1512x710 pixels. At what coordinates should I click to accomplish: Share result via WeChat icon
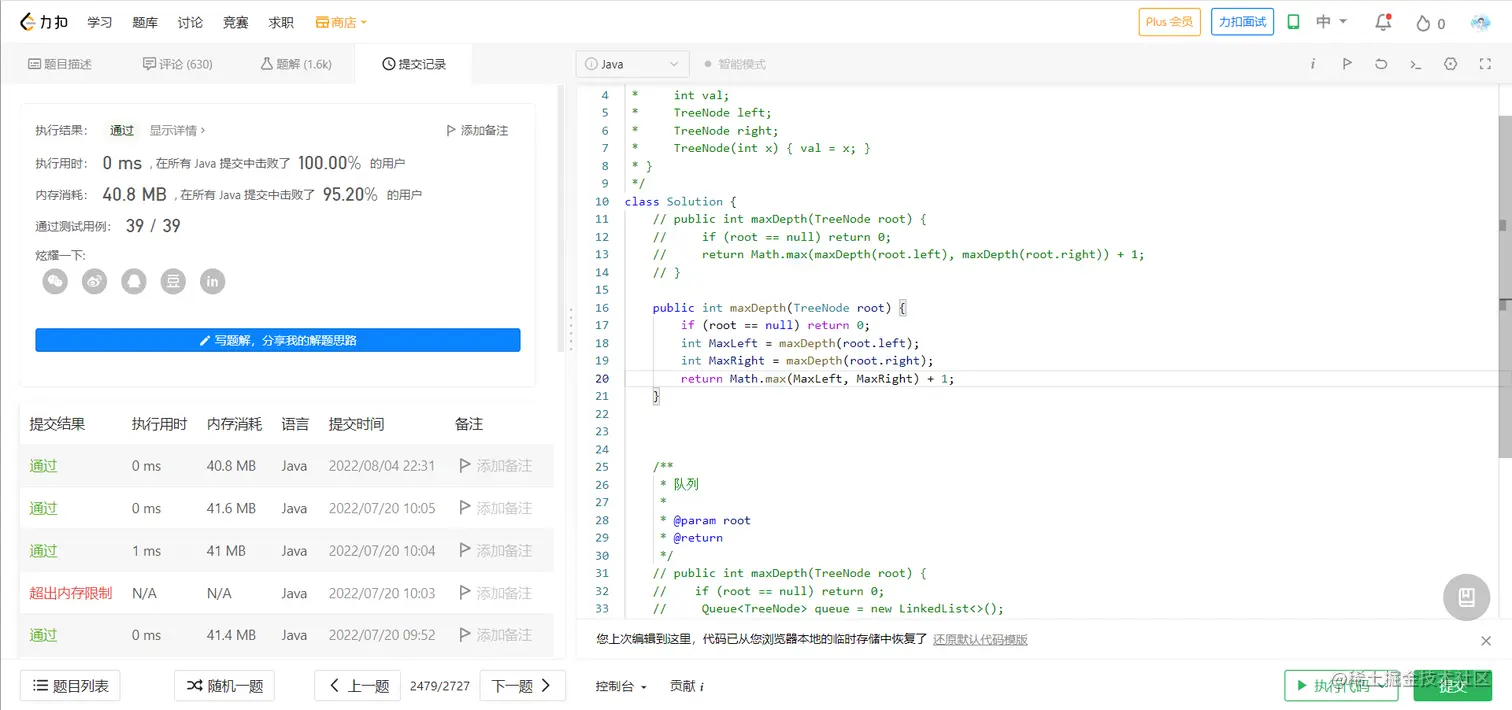click(55, 282)
